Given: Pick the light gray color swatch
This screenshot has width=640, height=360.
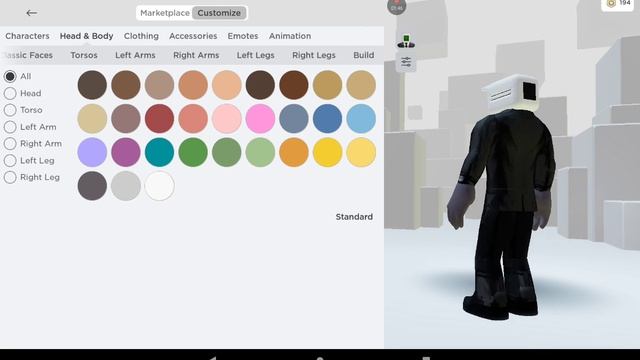Looking at the screenshot, I should 126,186.
